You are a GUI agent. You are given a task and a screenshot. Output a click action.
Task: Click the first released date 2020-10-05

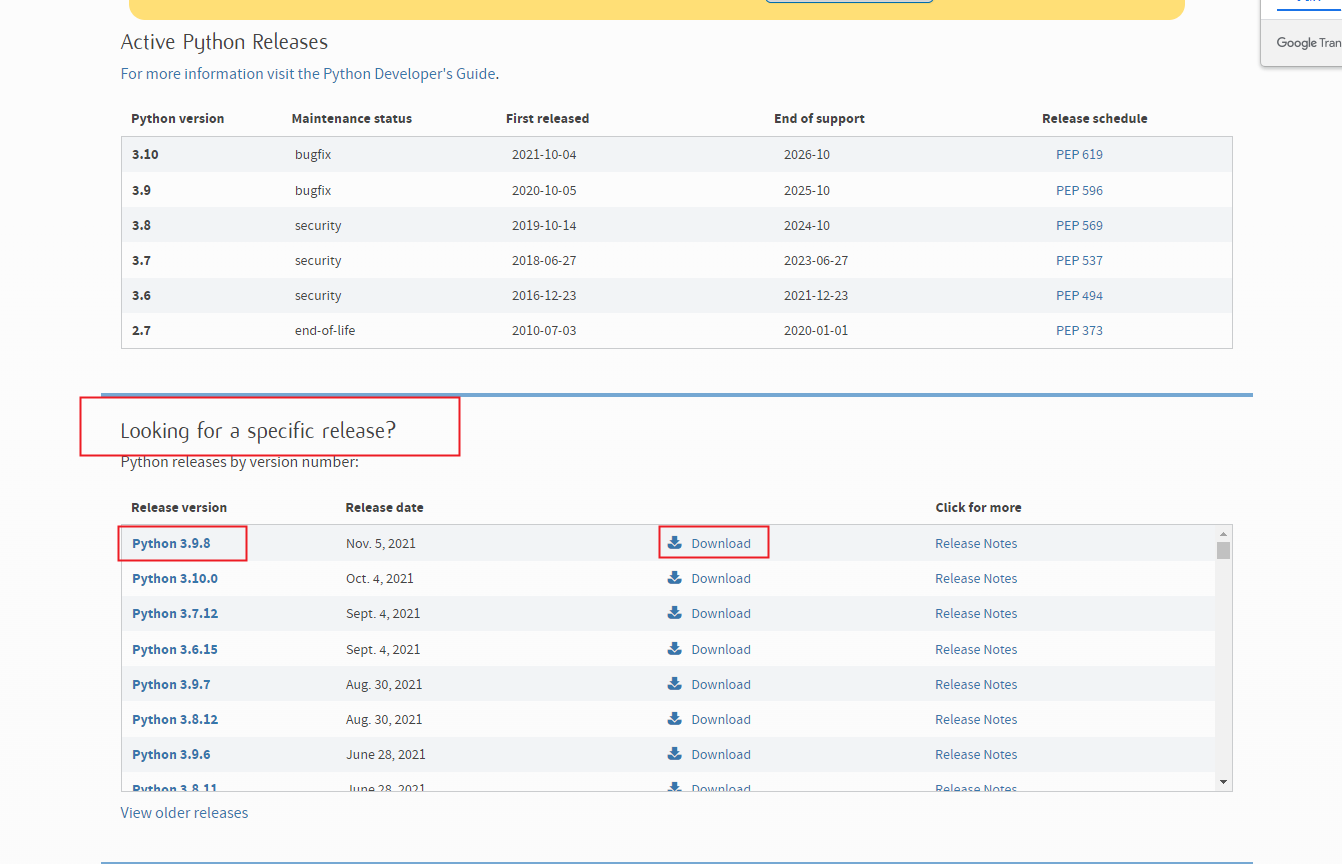pos(544,191)
